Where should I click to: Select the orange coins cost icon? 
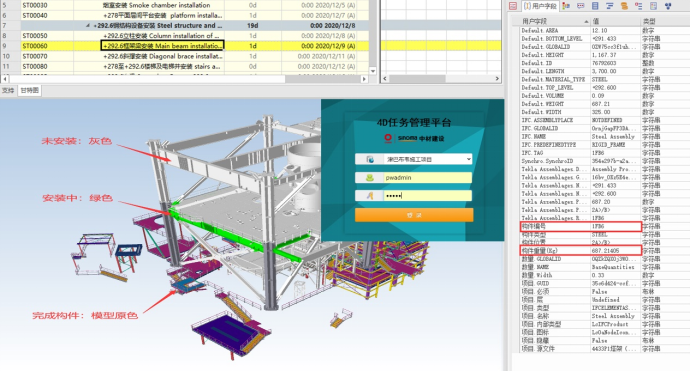[624, 6]
